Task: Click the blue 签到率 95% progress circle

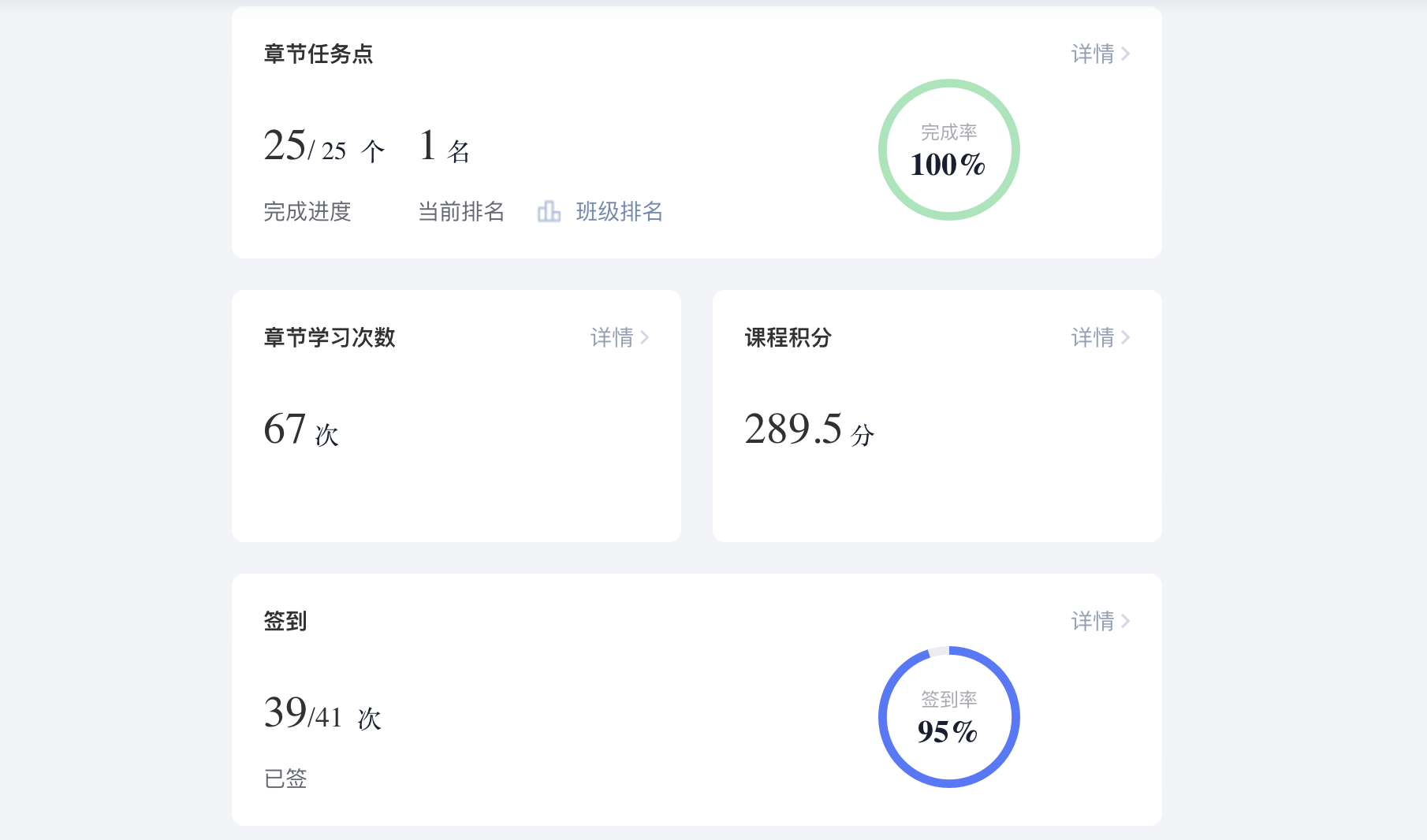Action: [x=948, y=715]
